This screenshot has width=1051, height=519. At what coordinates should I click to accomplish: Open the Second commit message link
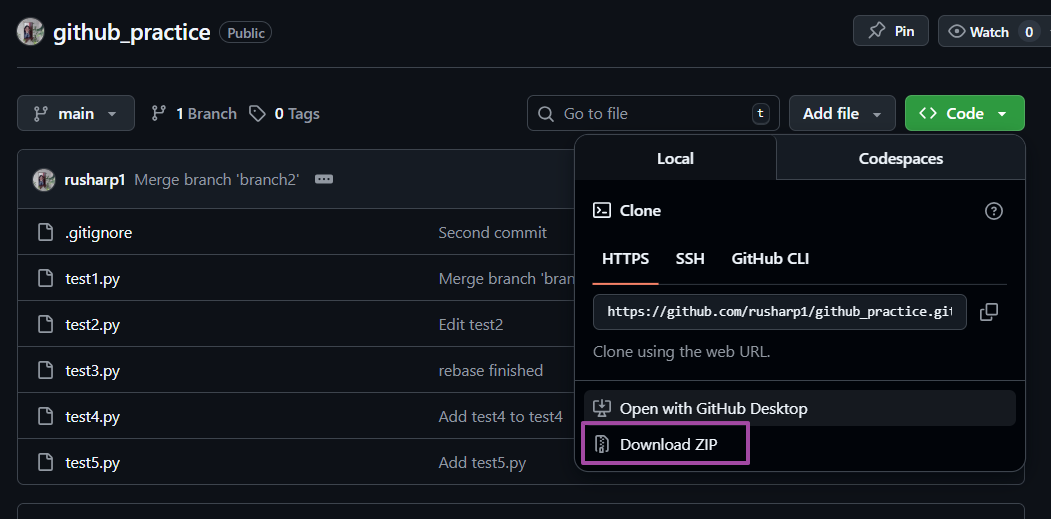pos(493,233)
